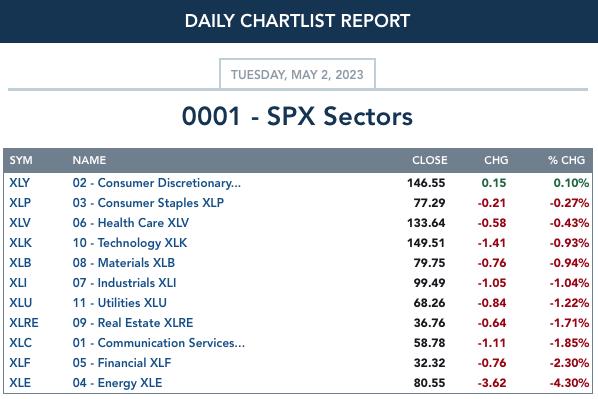Sort by the NAME column header
The image size is (598, 399).
point(89,160)
